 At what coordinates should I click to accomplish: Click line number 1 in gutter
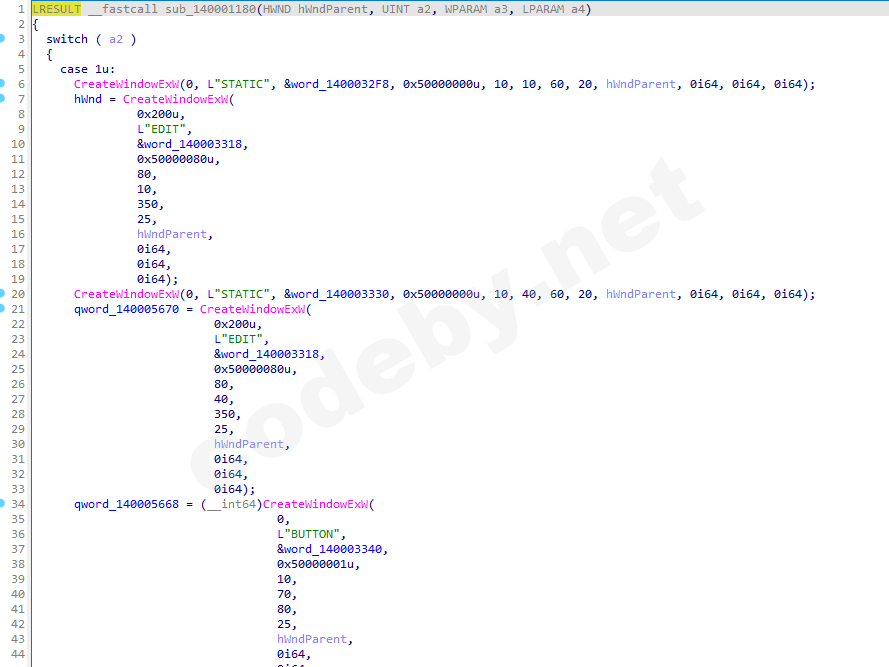21,9
